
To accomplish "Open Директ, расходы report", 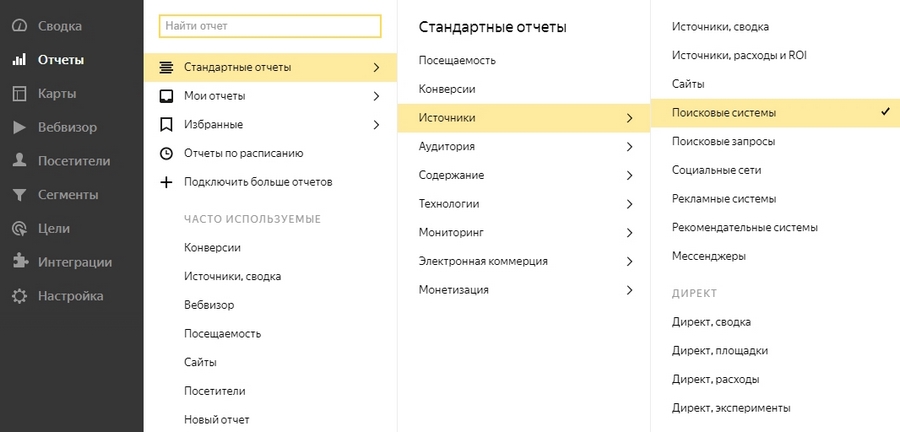I will tap(716, 379).
